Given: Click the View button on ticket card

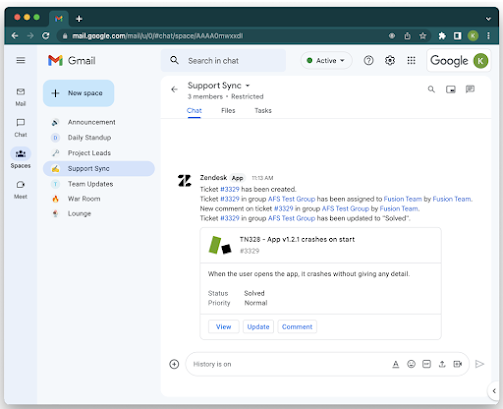Looking at the screenshot, I should 223,327.
